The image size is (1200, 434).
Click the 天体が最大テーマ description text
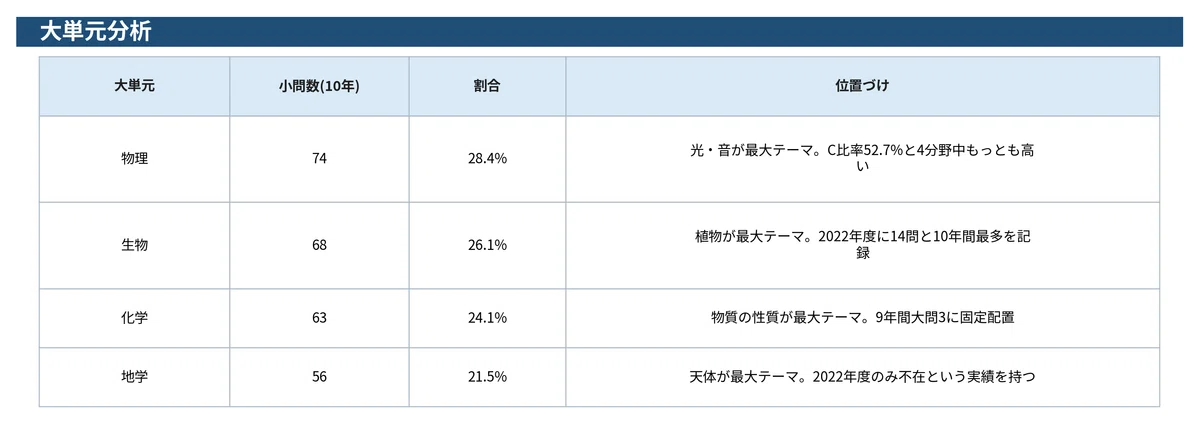click(862, 377)
